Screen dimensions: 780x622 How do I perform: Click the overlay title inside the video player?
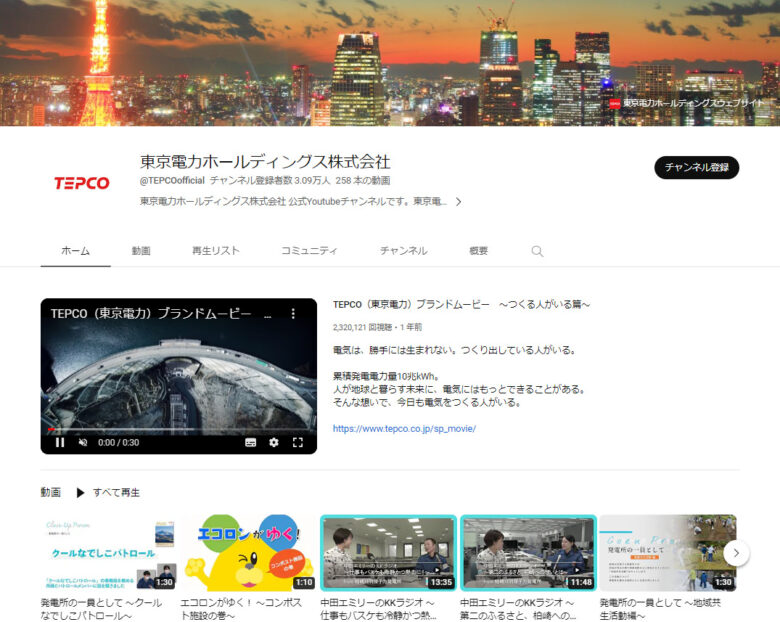pos(161,313)
